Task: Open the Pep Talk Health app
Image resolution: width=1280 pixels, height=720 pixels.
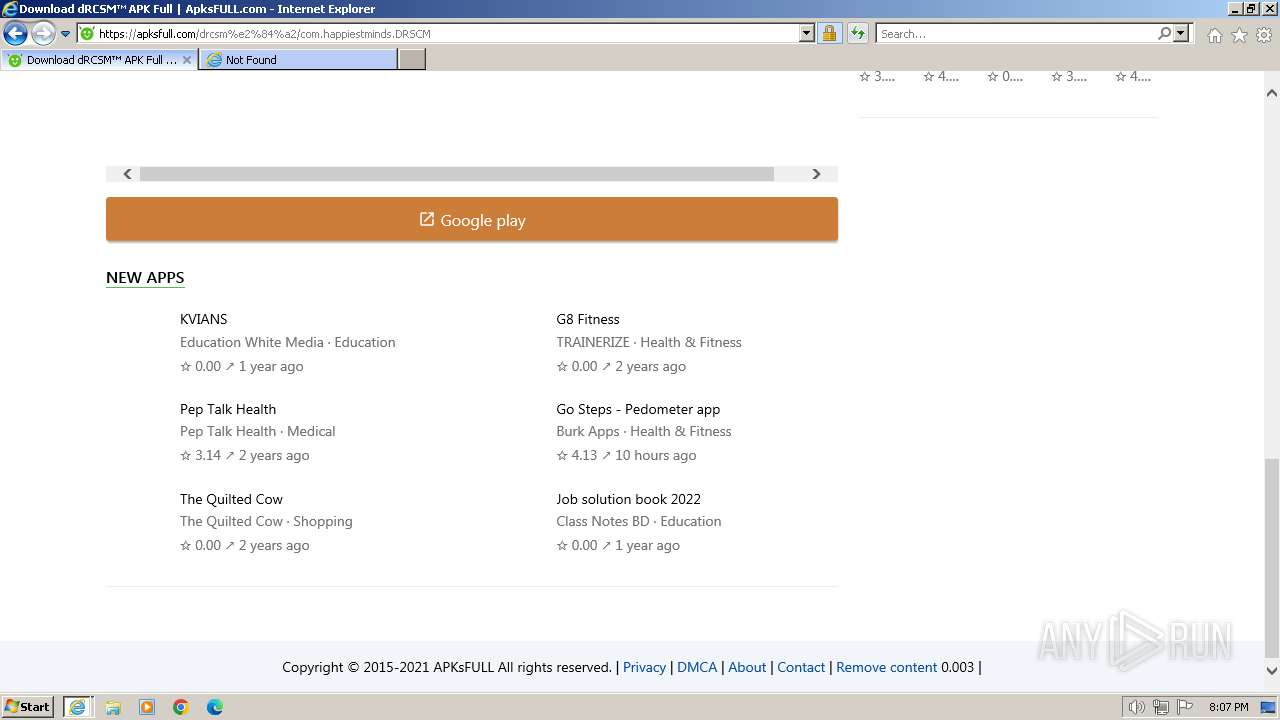Action: point(228,409)
